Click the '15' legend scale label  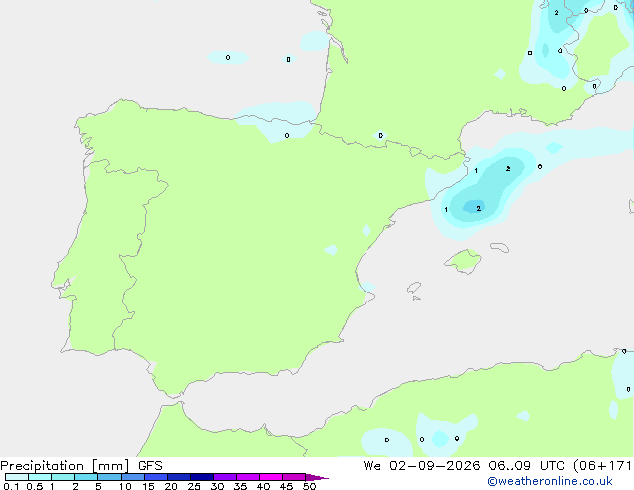[x=148, y=486]
